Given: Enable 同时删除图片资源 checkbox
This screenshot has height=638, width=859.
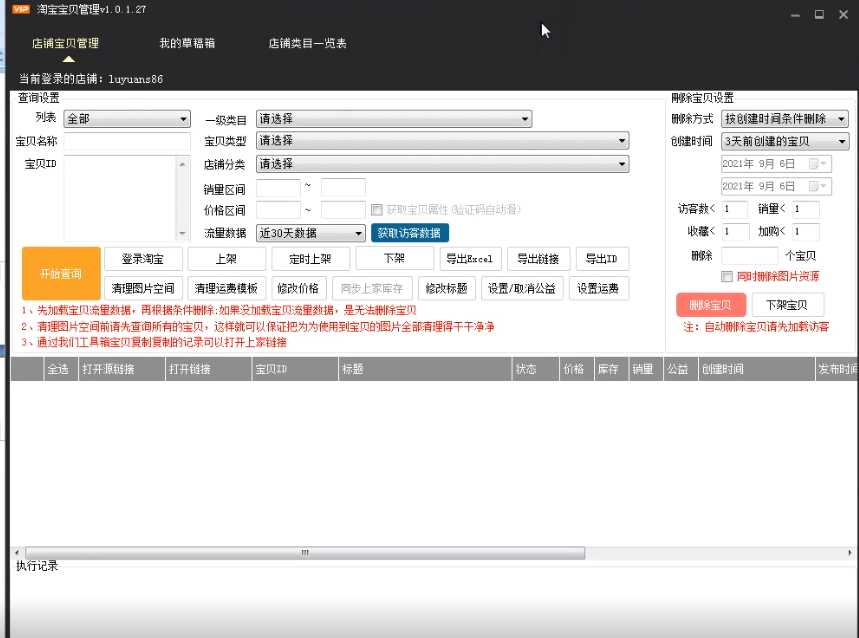Looking at the screenshot, I should pyautogui.click(x=726, y=277).
